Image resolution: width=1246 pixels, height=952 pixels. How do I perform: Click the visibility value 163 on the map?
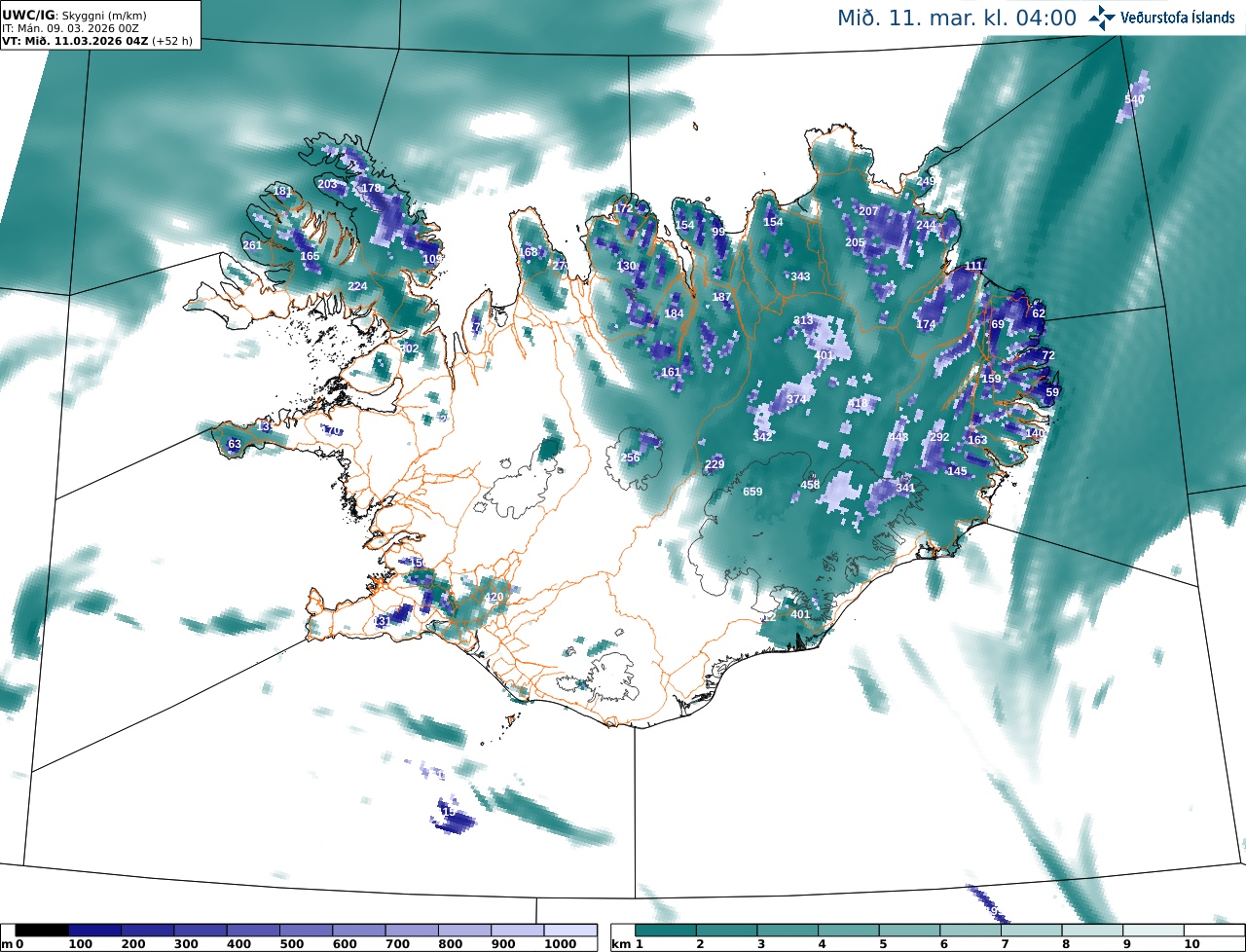pyautogui.click(x=977, y=440)
